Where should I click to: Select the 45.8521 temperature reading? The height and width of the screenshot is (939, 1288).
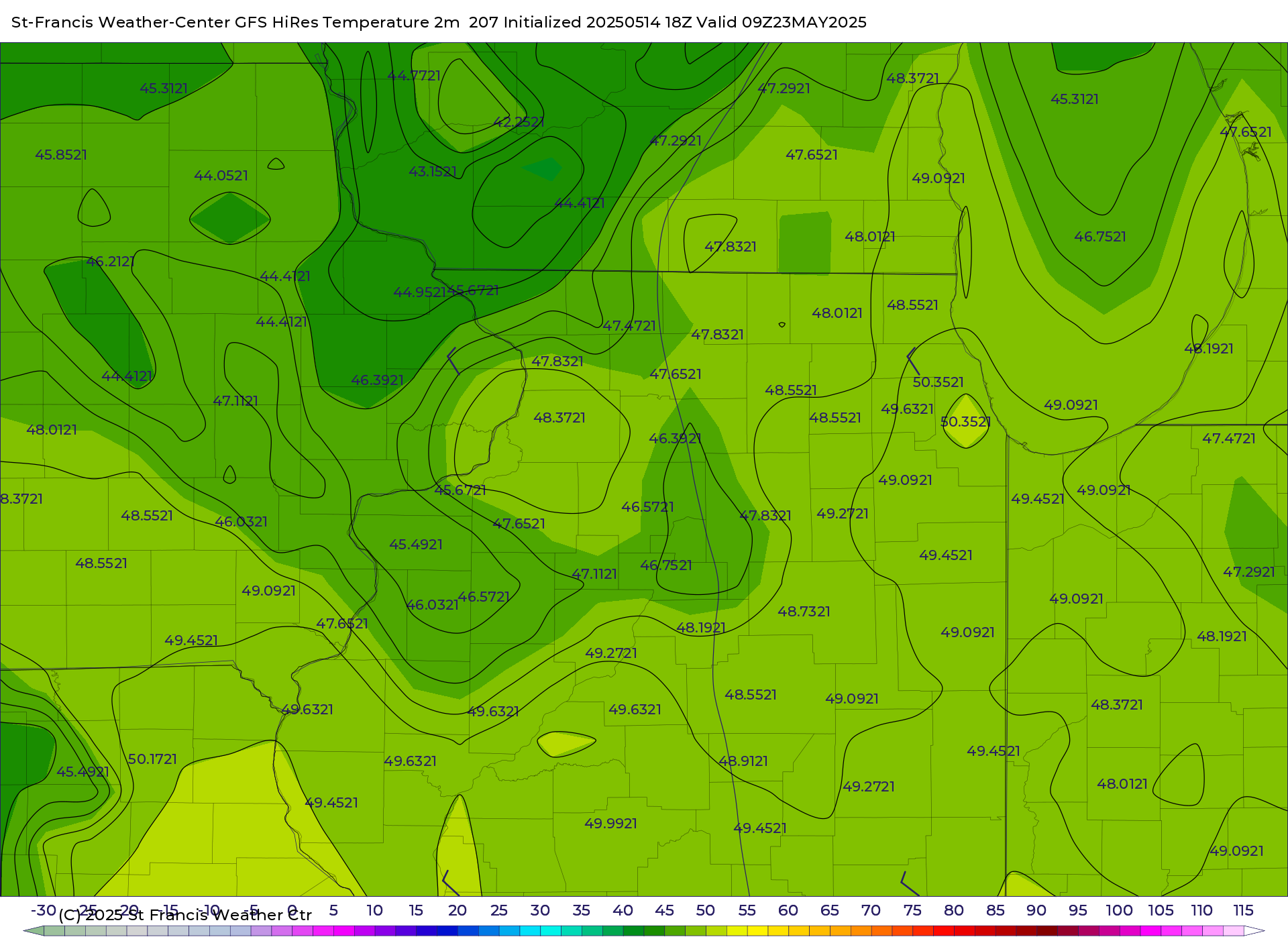61,155
